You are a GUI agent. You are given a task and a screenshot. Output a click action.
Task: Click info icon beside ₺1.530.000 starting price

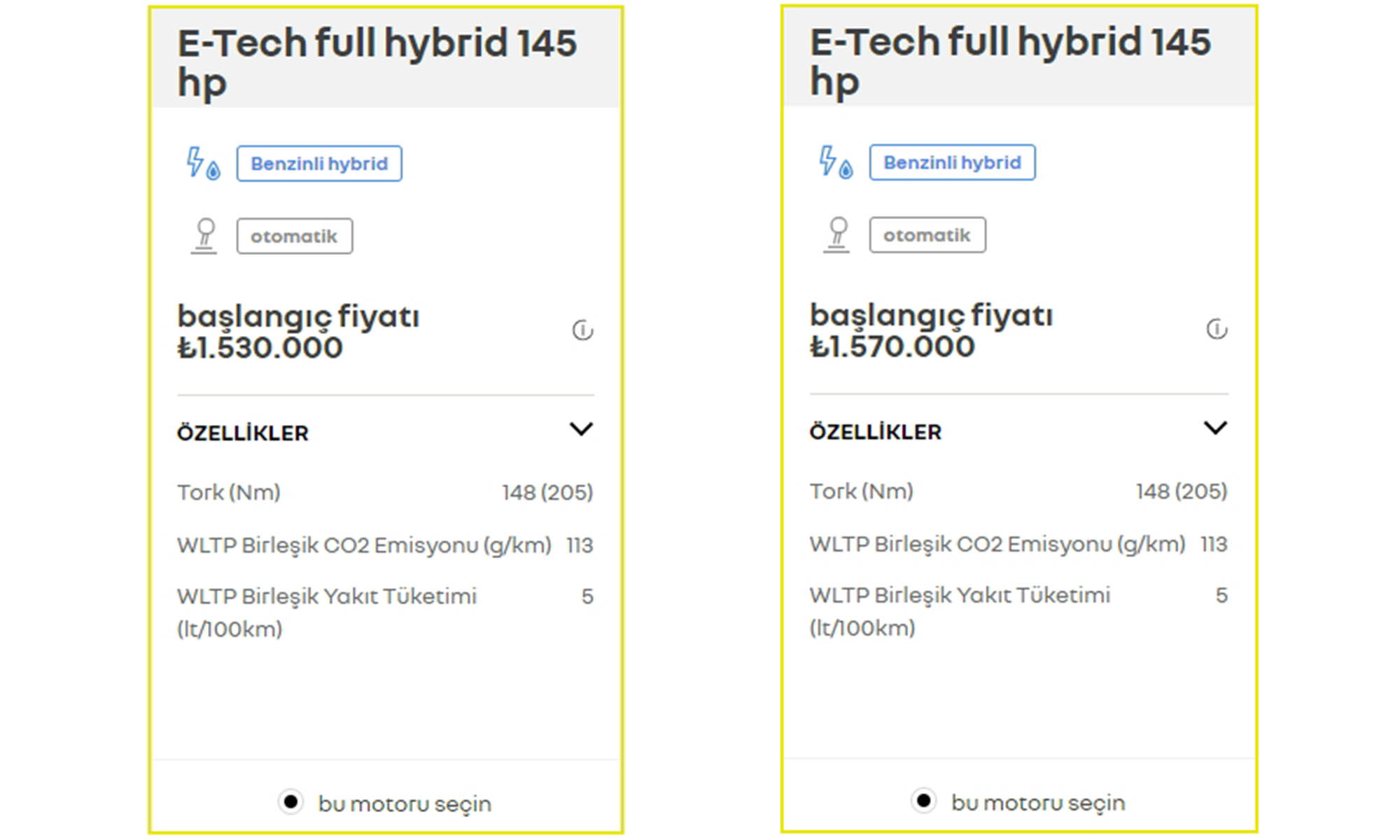coord(582,330)
